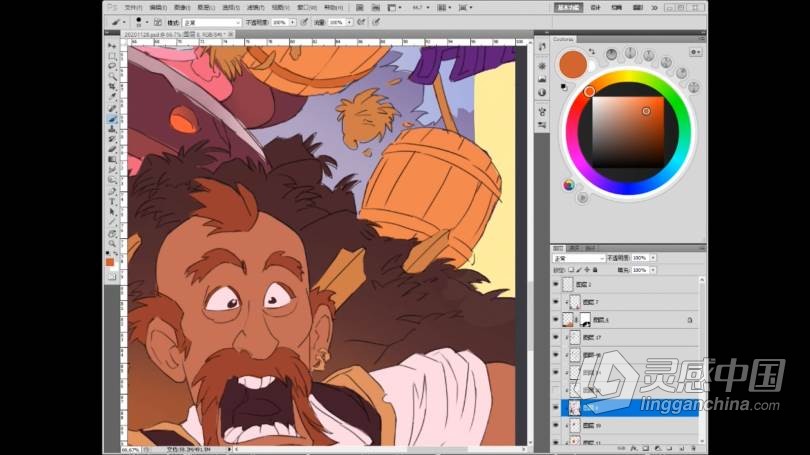Toggle pressure for size icon

[377, 22]
